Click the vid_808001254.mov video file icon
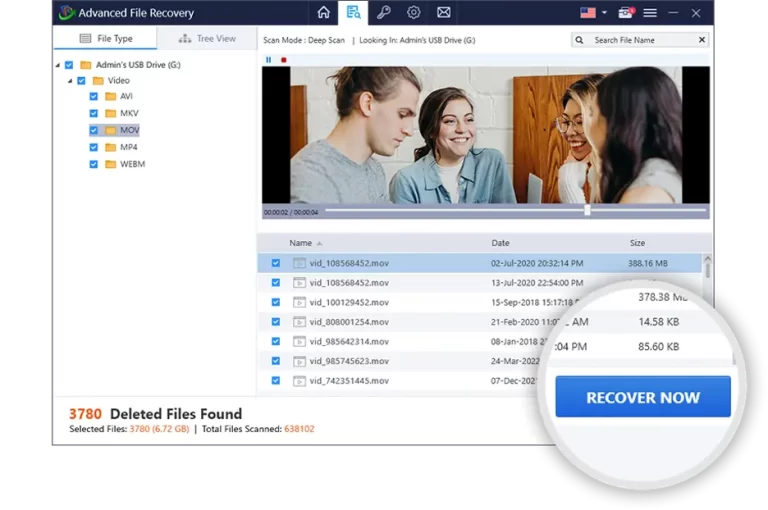Viewport: 768px width, 510px height. coord(299,322)
